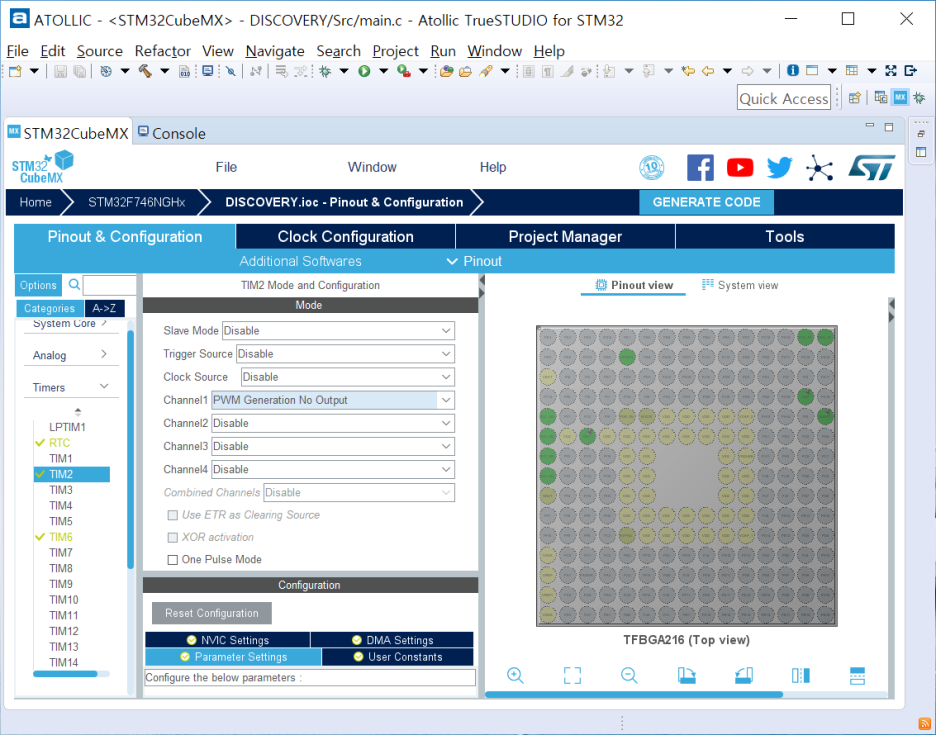Click the yellow Back navigation arrow

(x=709, y=71)
